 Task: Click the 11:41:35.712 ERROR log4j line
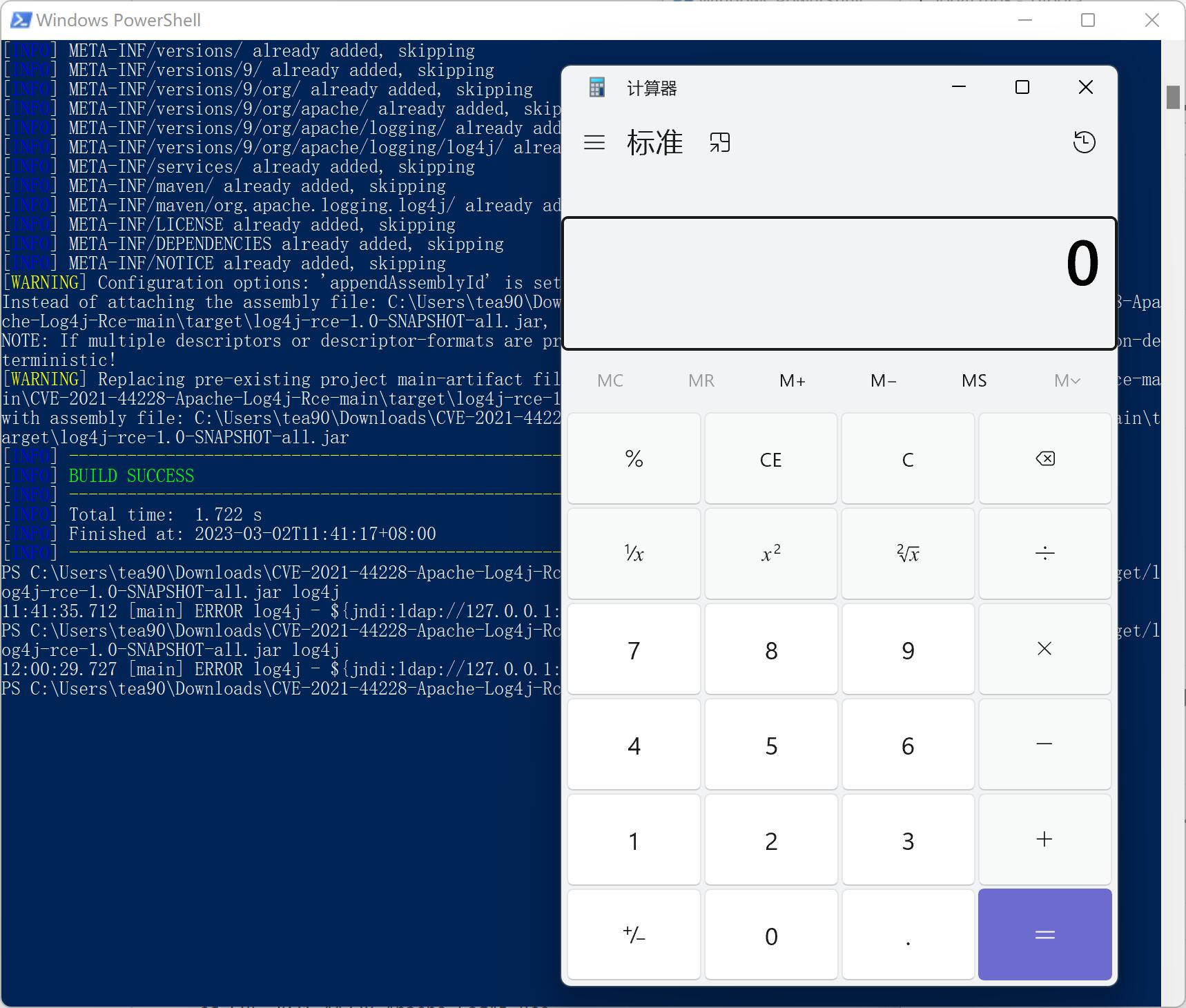[280, 611]
